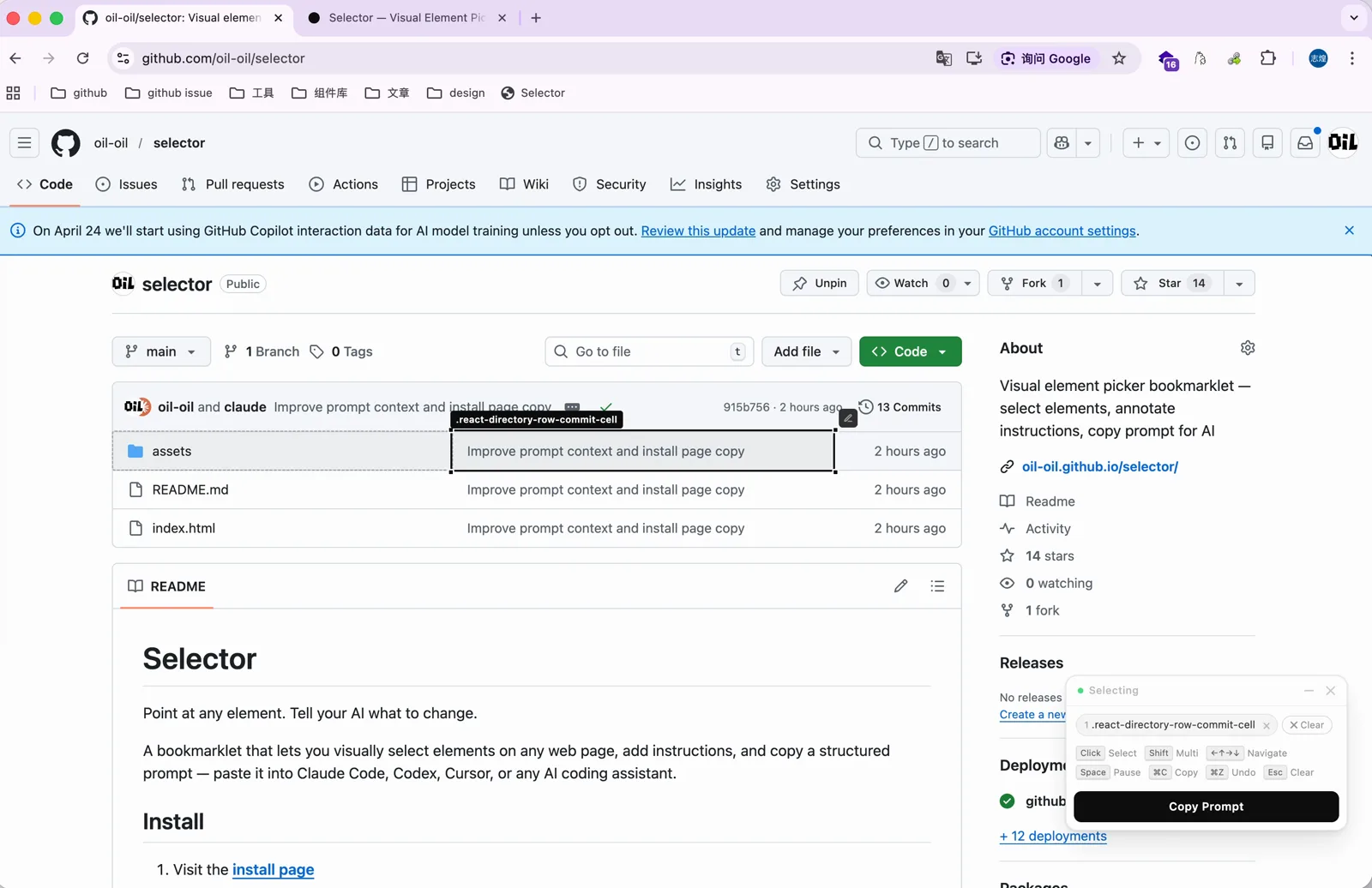Remove the .react-directory-row-commit-cell selection chip

coord(1267,726)
